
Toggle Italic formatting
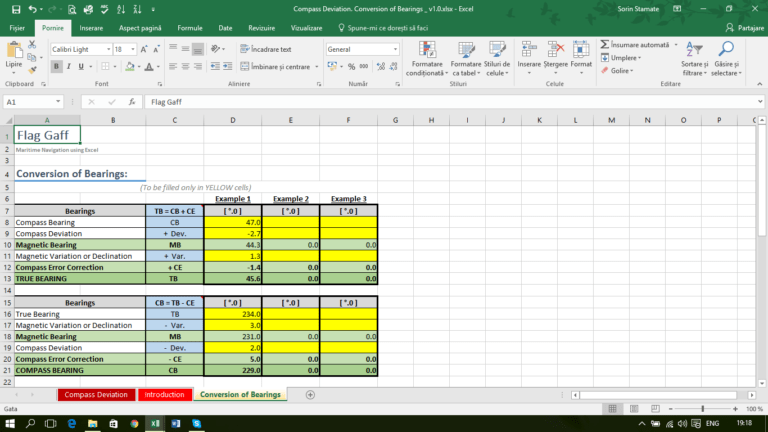[x=70, y=66]
